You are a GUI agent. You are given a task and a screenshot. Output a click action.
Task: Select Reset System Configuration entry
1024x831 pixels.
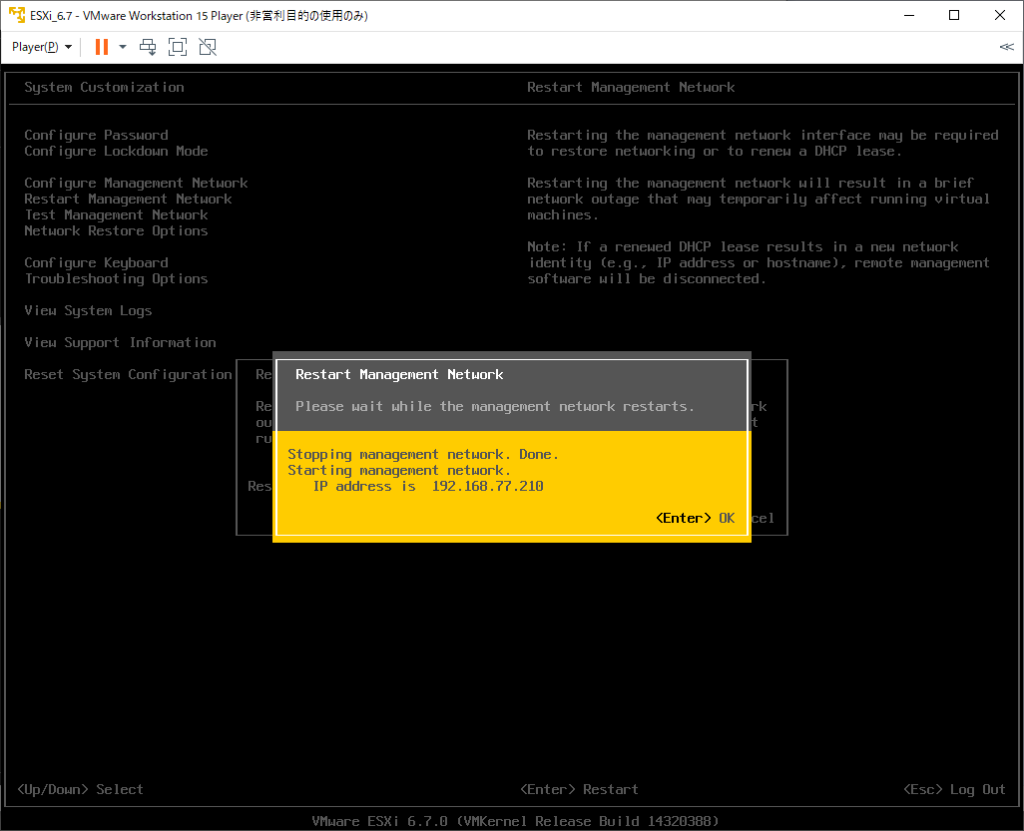[x=128, y=374]
